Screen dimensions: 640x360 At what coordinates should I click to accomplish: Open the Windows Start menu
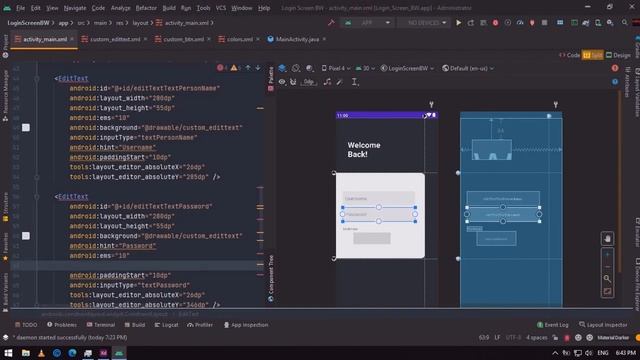pyautogui.click(x=8, y=353)
